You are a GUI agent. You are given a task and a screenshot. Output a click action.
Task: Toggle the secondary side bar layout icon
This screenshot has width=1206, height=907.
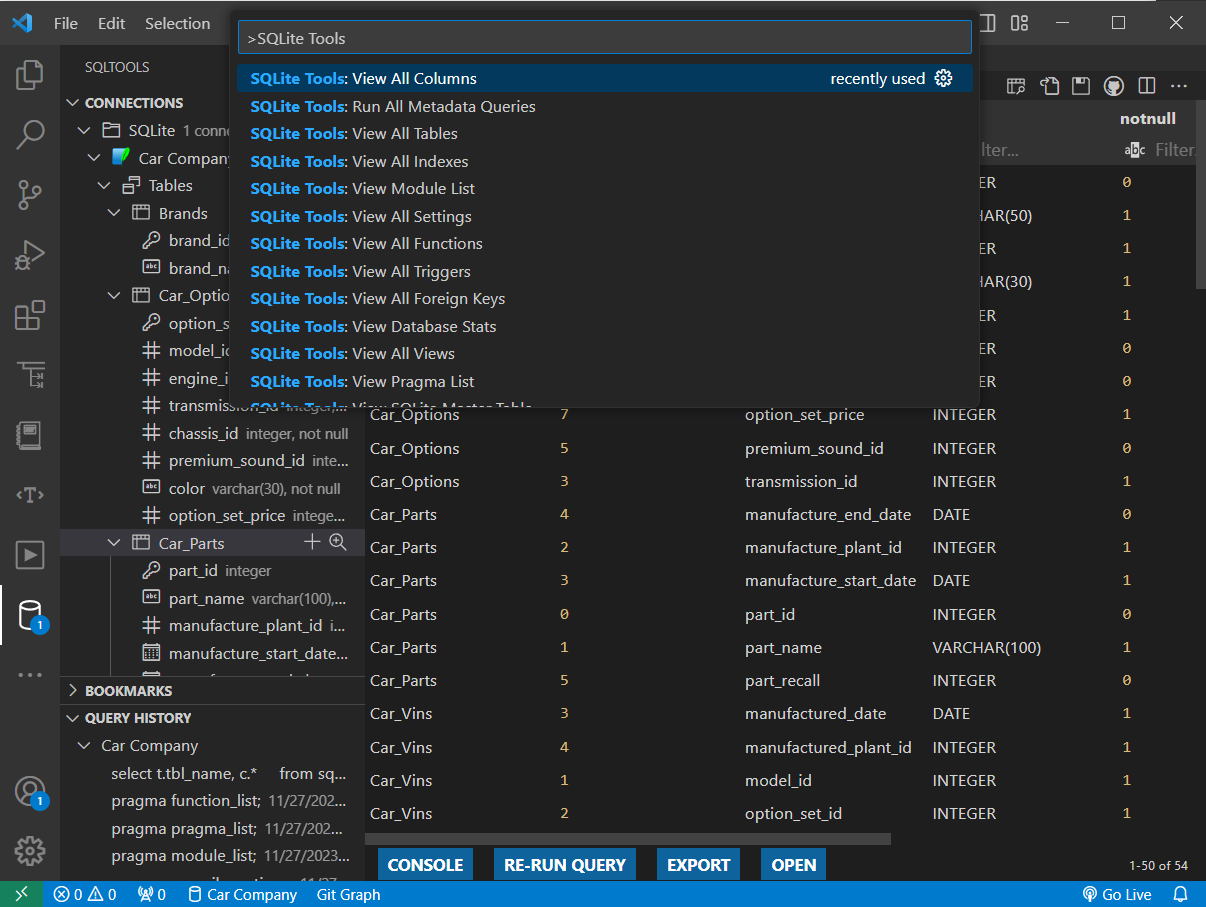tap(987, 23)
